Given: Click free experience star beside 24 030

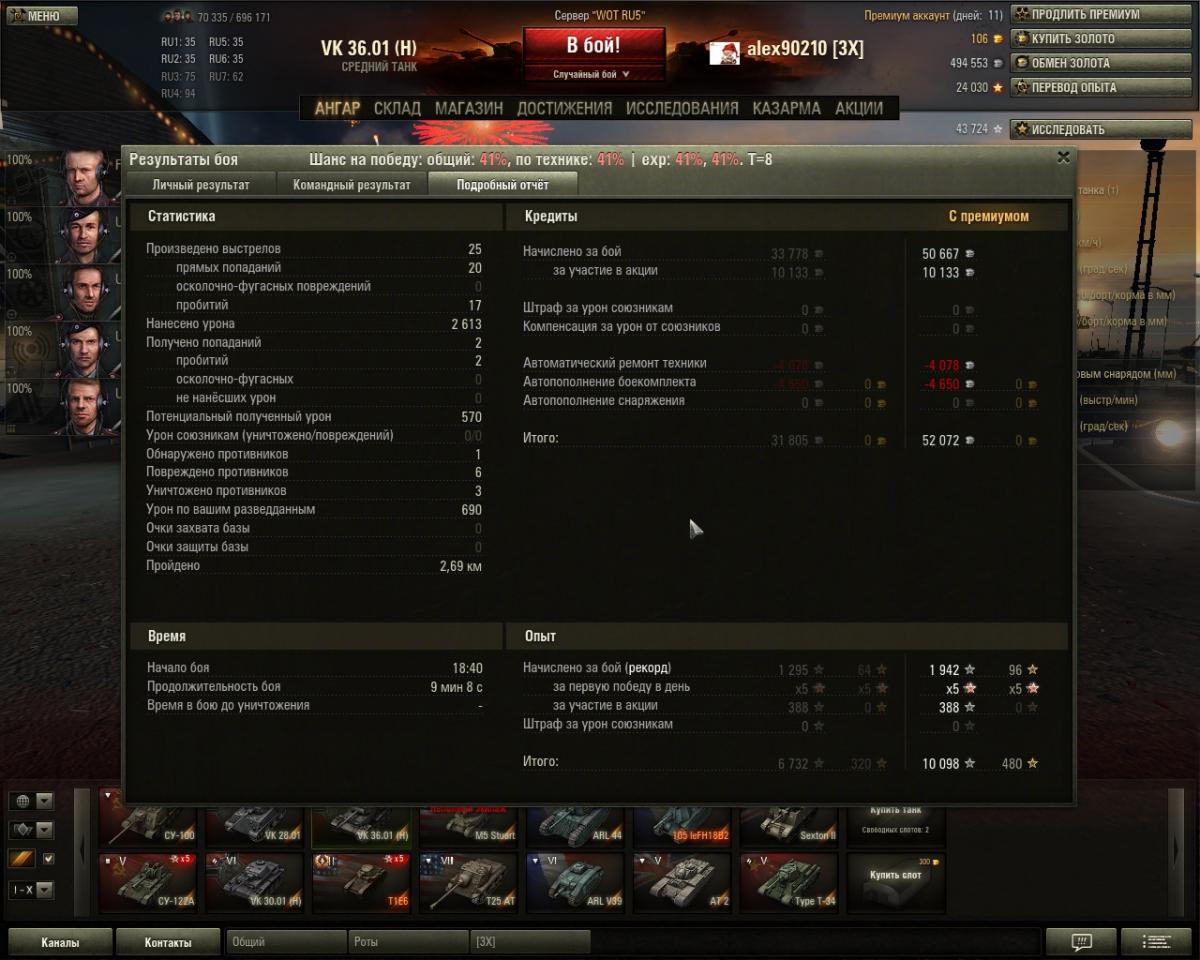Looking at the screenshot, I should 997,88.
